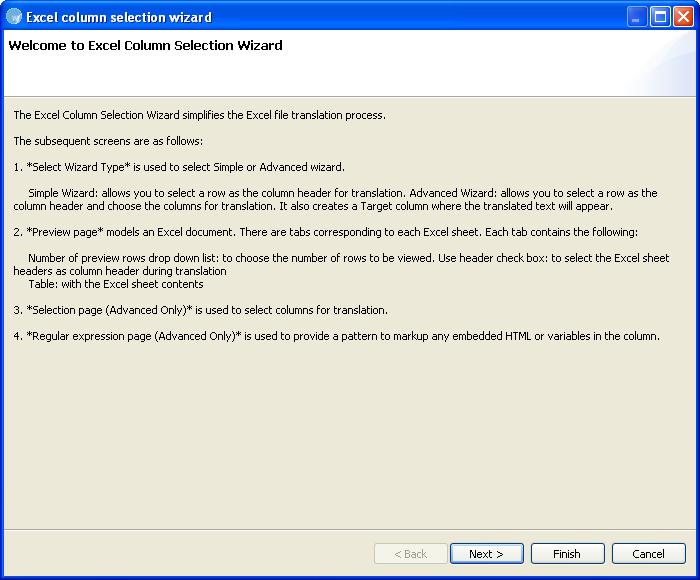Click the 'Welcome to Excel Column Selection Wizard' heading
Screen dimensions: 700x580
(x=146, y=46)
